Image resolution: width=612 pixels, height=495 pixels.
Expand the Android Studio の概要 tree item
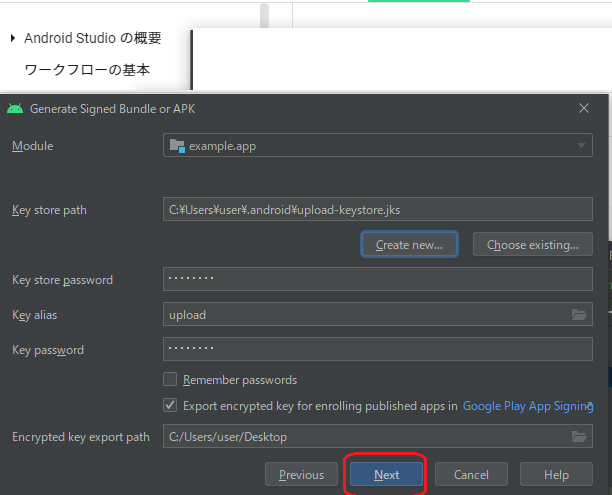(13, 38)
